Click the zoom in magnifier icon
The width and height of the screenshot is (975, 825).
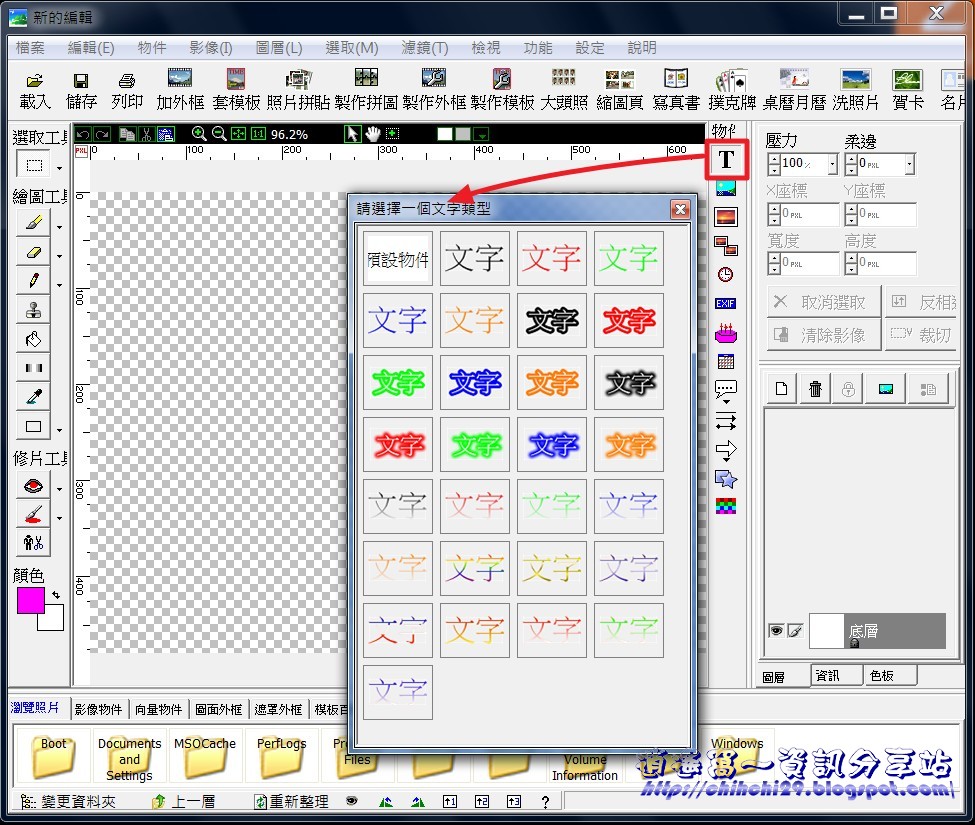(x=199, y=134)
